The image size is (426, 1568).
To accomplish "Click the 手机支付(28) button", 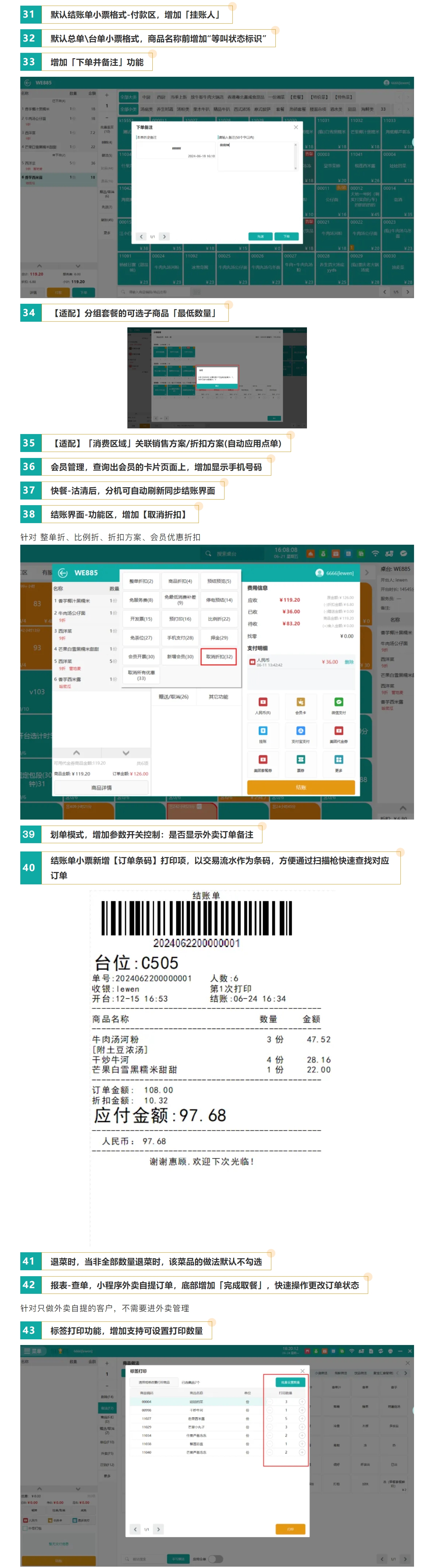I will point(180,637).
